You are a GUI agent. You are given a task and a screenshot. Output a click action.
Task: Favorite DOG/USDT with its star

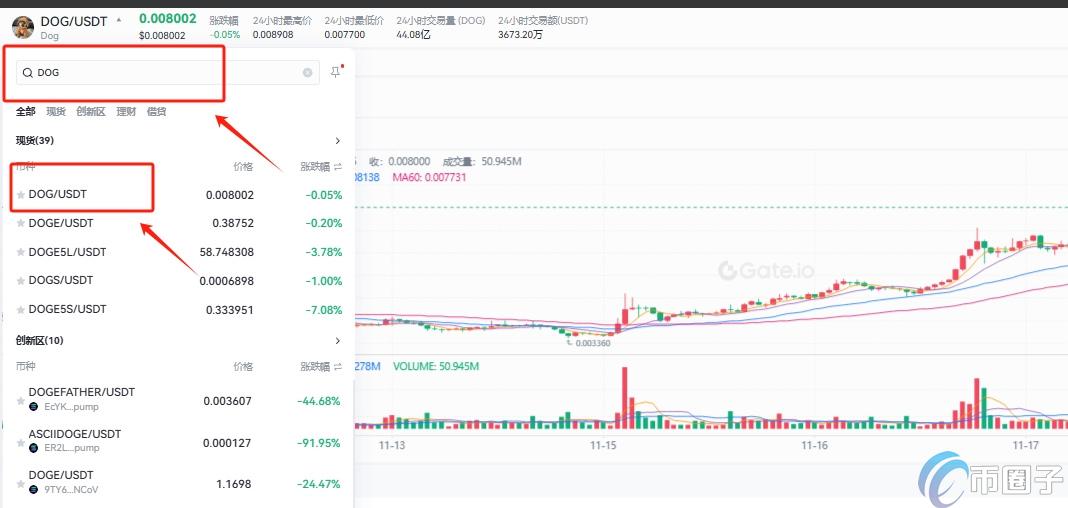click(x=21, y=195)
